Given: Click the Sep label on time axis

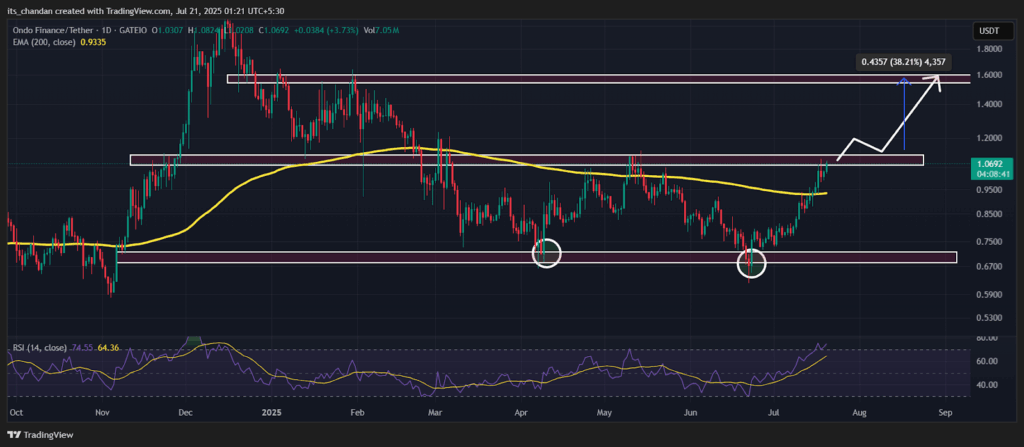Looking at the screenshot, I should tap(944, 413).
